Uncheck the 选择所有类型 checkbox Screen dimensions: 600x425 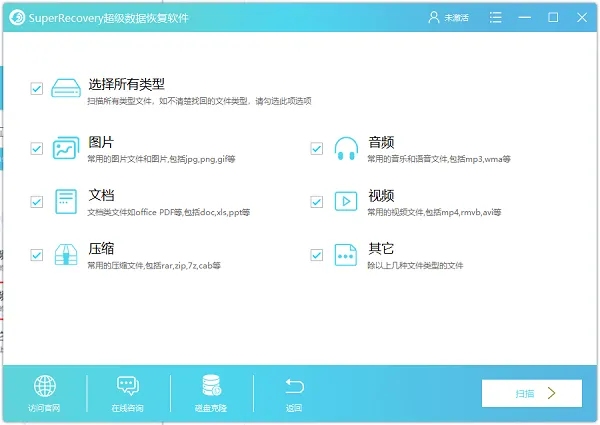tap(37, 89)
